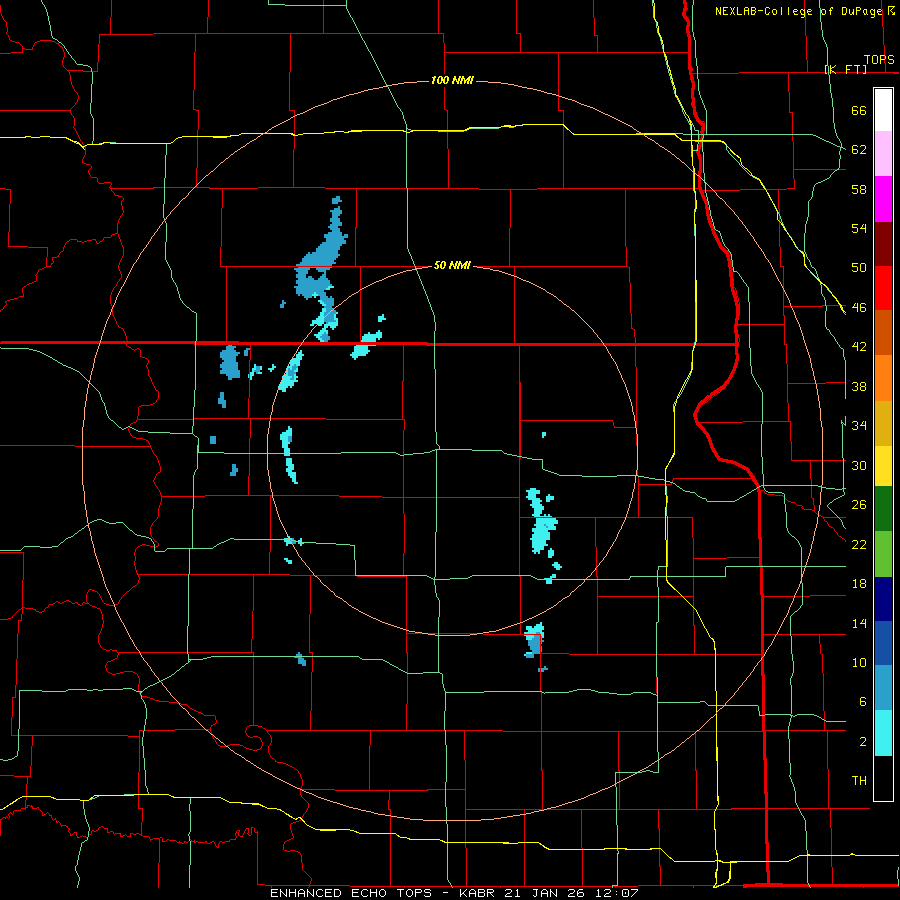This screenshot has width=900, height=900.
Task: Click the 26 legend value
Action: [x=859, y=505]
